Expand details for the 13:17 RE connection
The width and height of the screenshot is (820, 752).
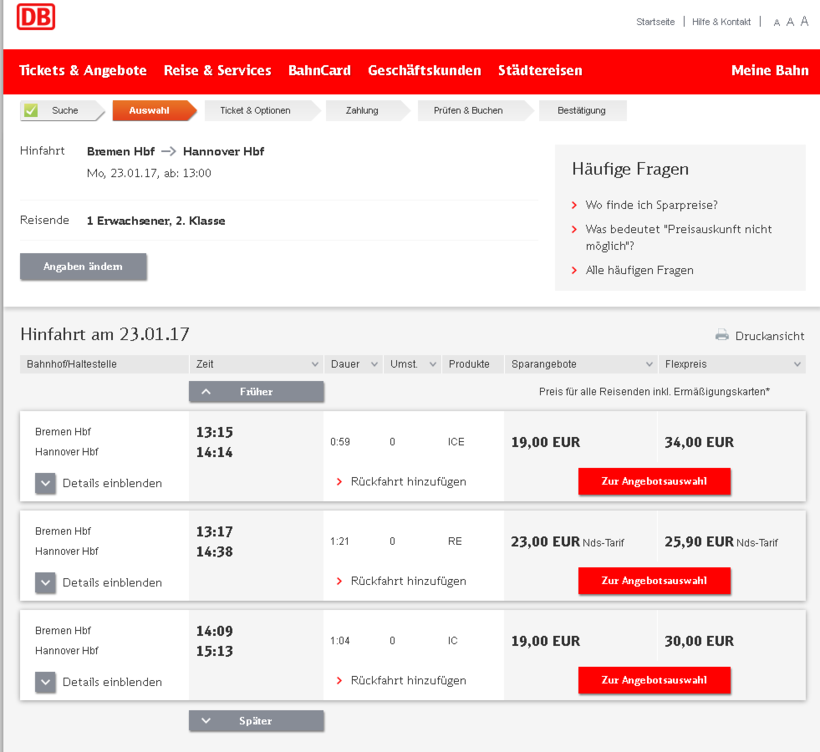point(45,583)
